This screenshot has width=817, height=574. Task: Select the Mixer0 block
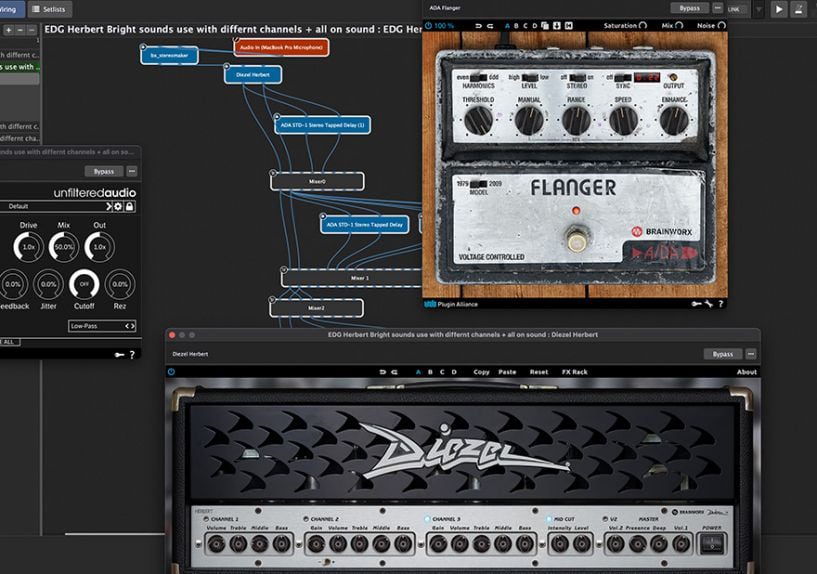(317, 181)
